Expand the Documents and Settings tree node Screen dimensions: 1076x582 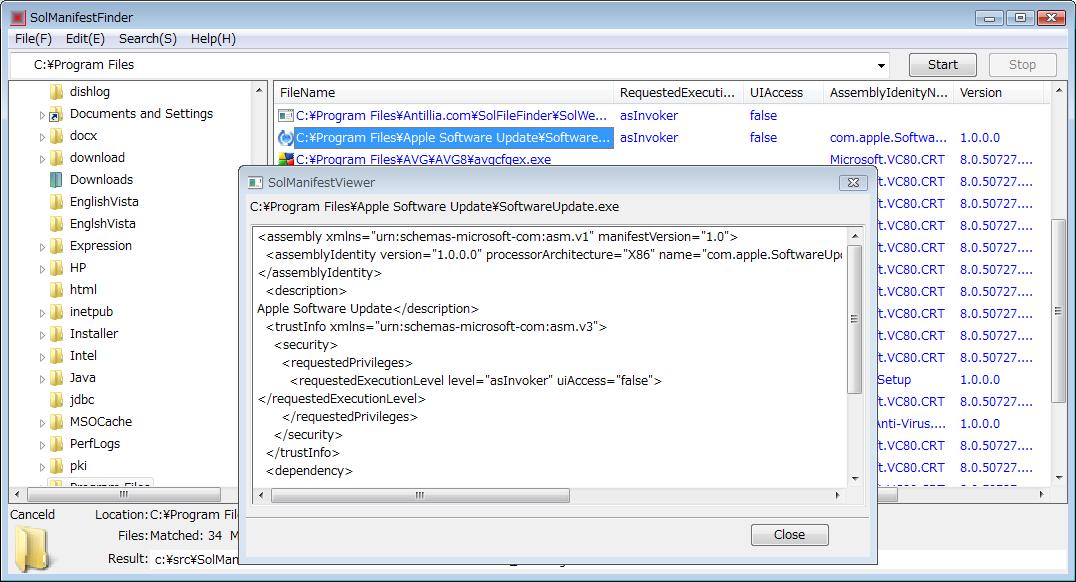(x=42, y=115)
